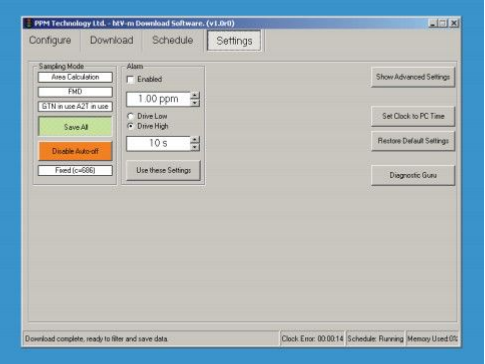Viewport: 485px width, 364px height.
Task: Select the Settings tab
Action: click(234, 41)
